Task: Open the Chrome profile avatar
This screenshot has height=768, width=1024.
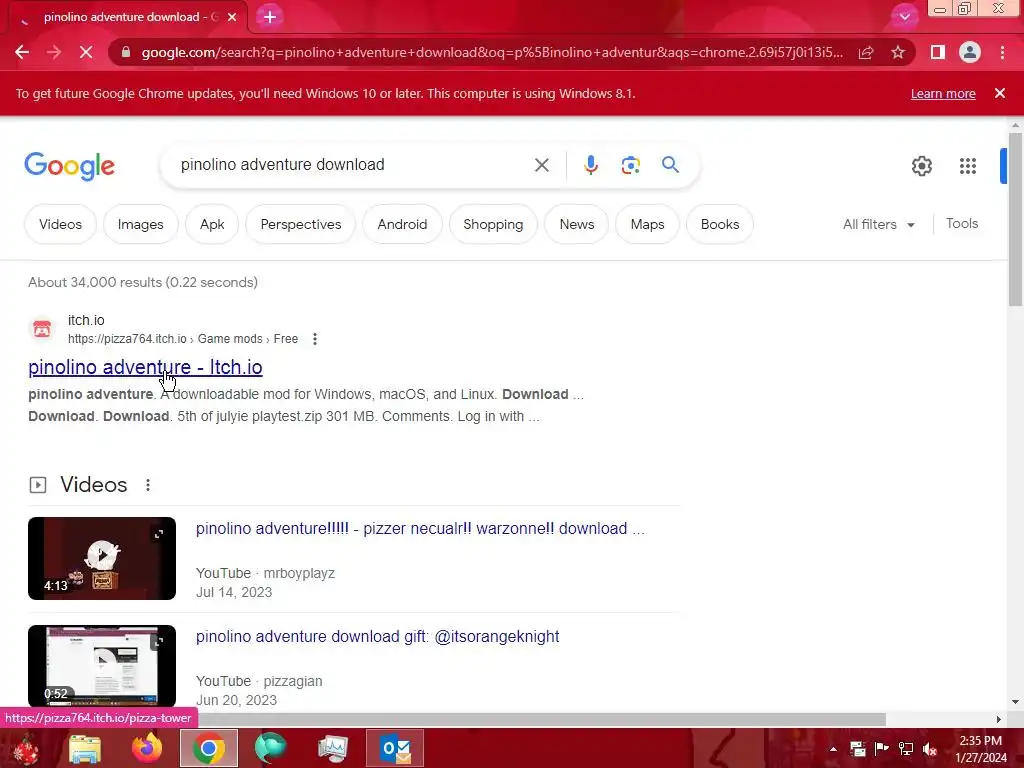Action: click(970, 52)
